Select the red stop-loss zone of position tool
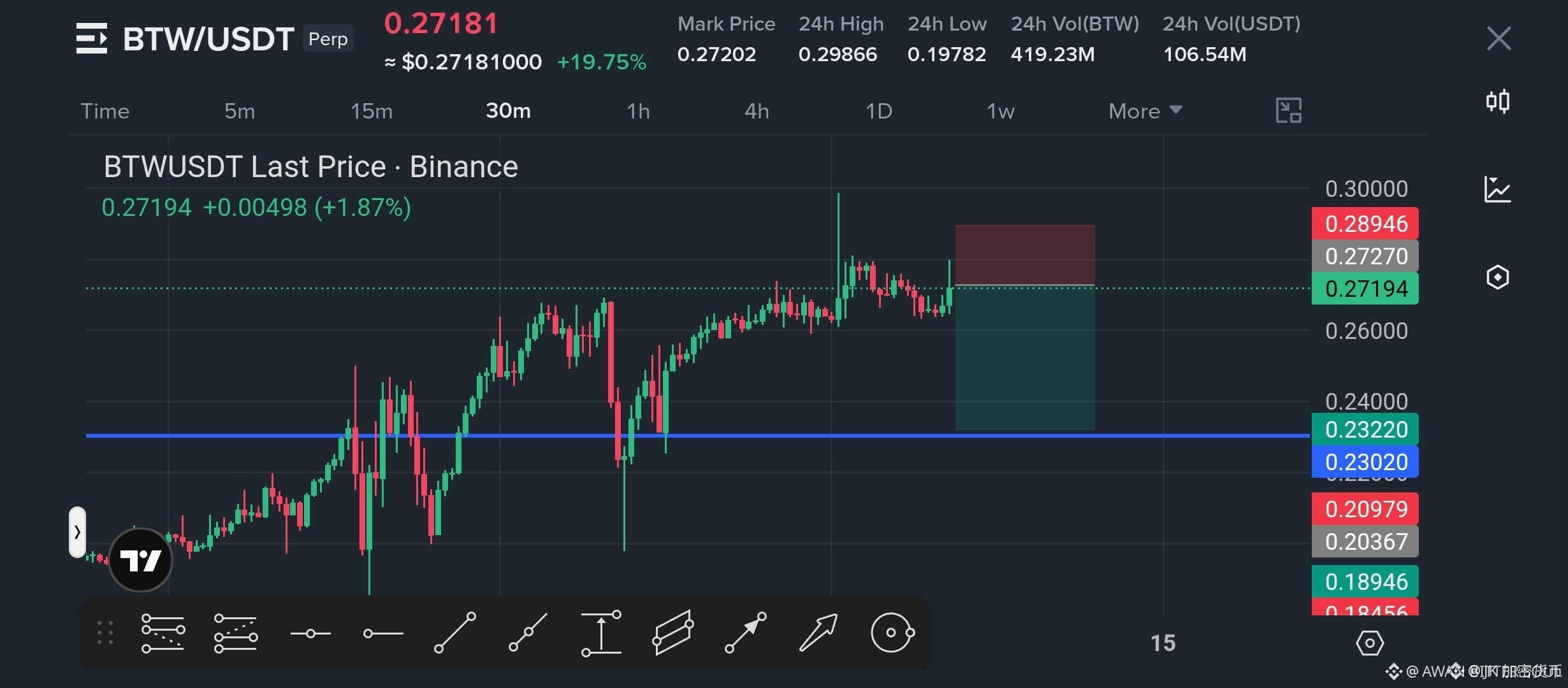This screenshot has height=688, width=1568. (x=1025, y=255)
